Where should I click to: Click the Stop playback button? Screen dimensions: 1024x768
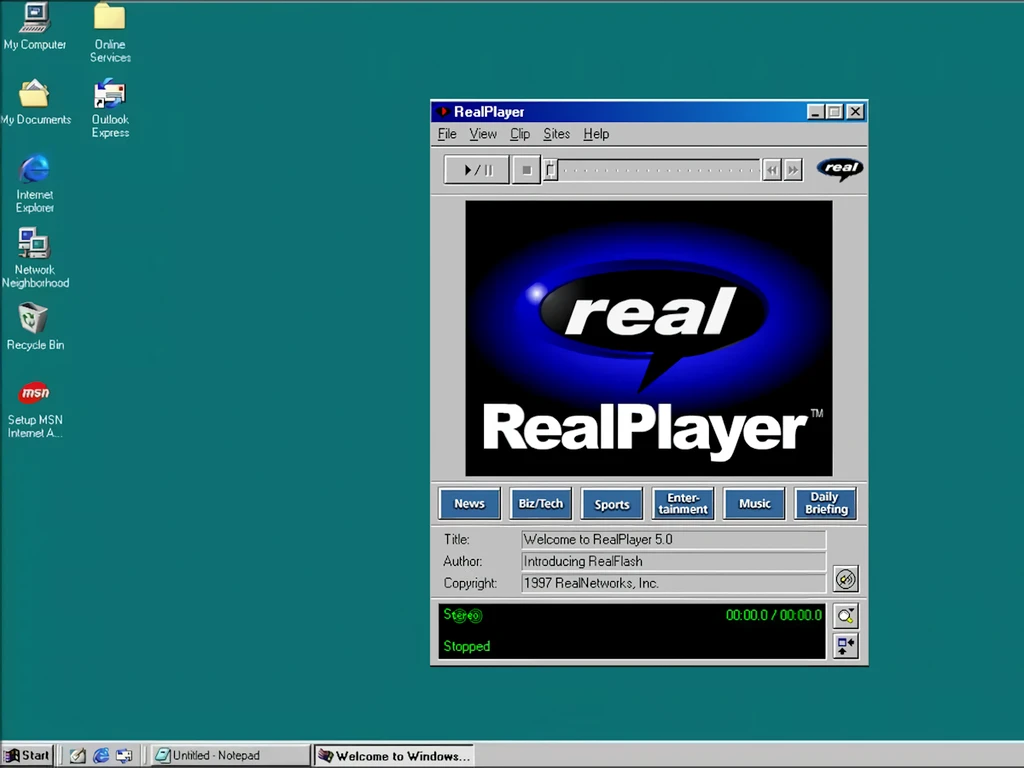click(526, 170)
